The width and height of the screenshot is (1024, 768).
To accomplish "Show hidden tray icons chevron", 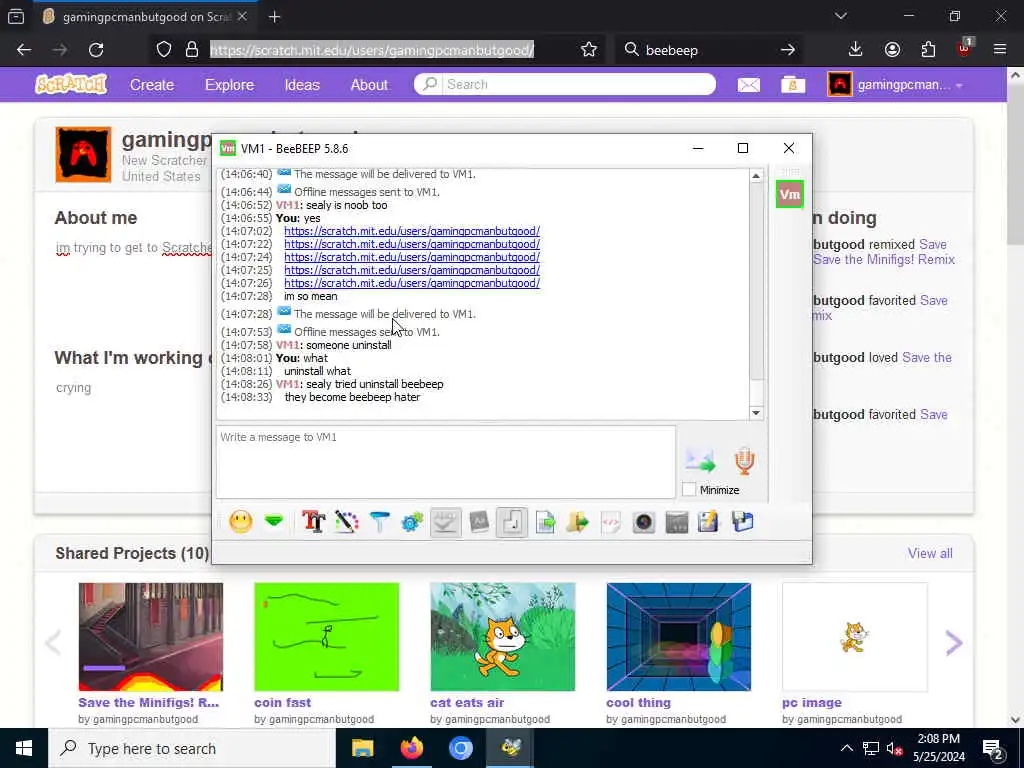I will click(x=846, y=748).
